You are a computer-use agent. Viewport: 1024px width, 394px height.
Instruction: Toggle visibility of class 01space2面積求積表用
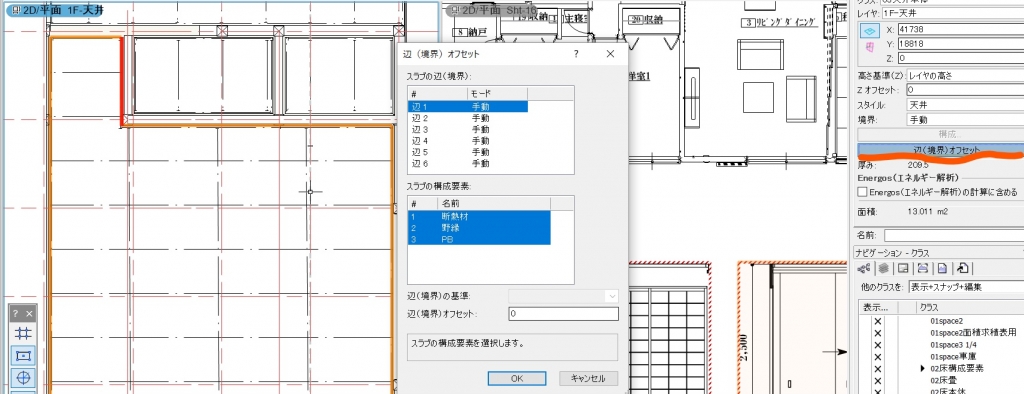coord(878,333)
